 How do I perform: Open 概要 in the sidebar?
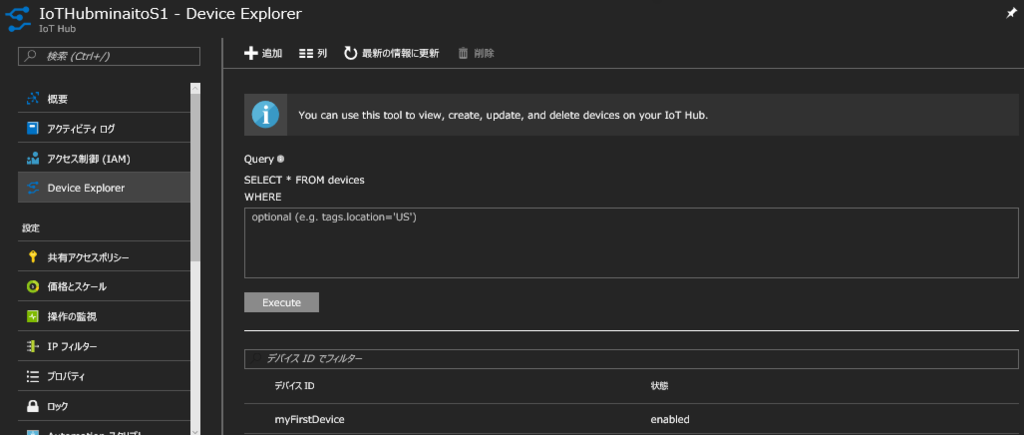coord(104,99)
